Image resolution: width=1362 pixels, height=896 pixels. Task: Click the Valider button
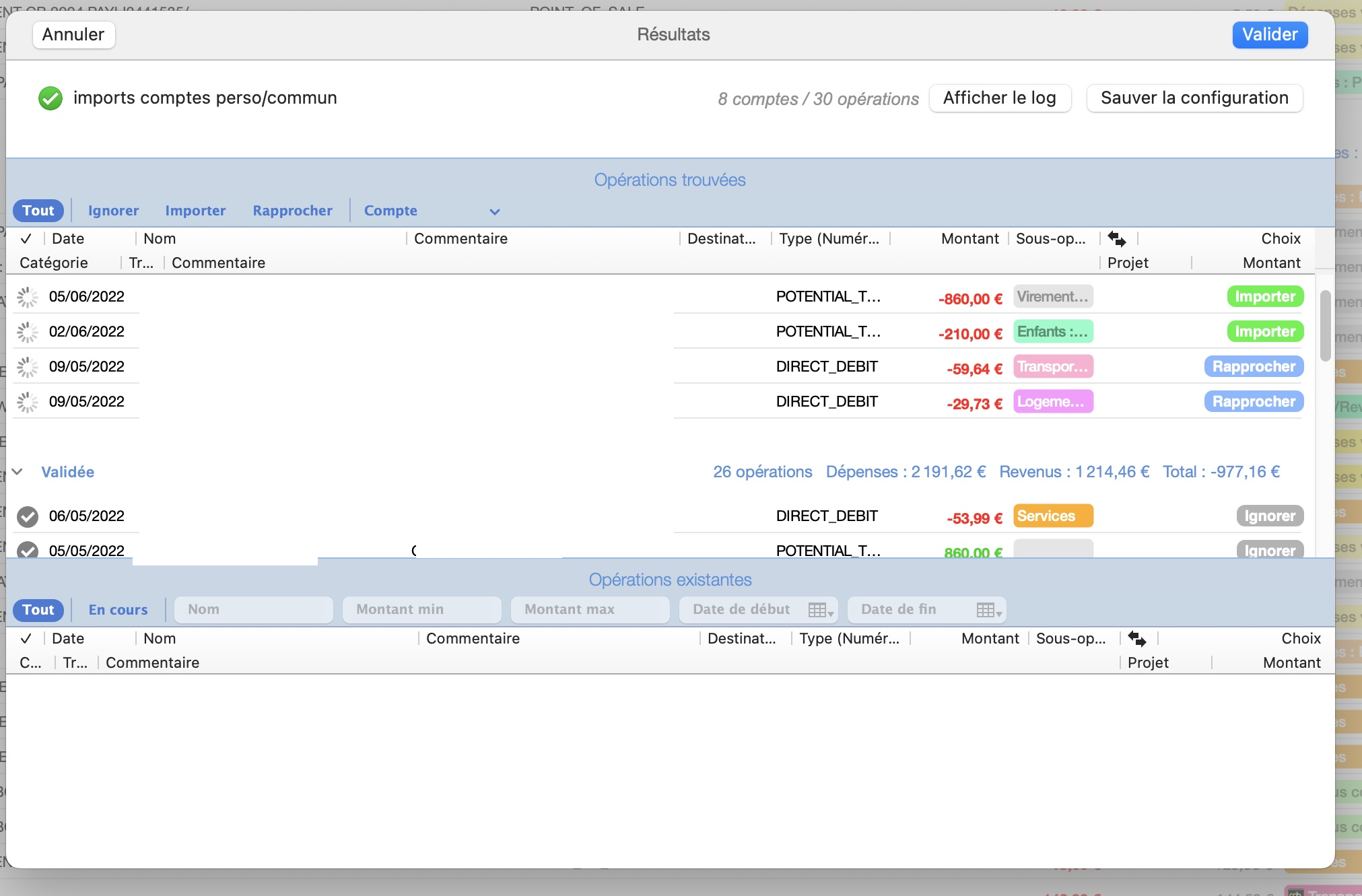click(x=1269, y=35)
